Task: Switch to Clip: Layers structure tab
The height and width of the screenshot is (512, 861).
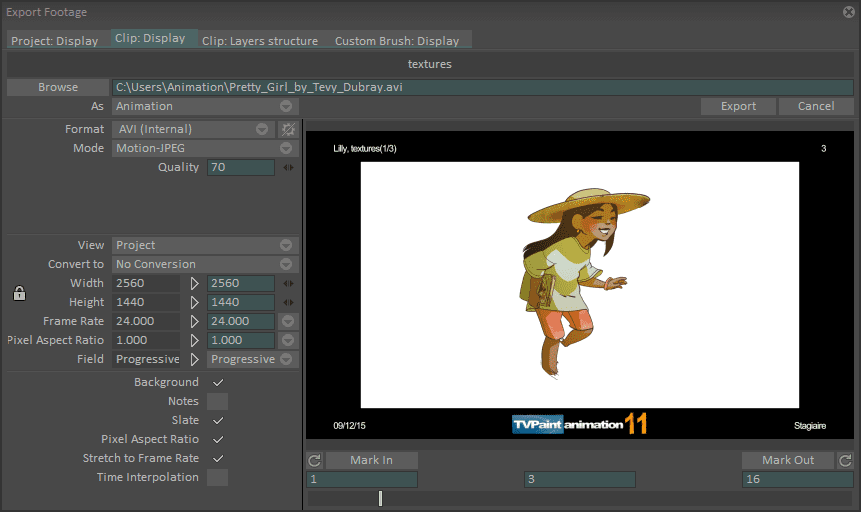Action: (260, 41)
